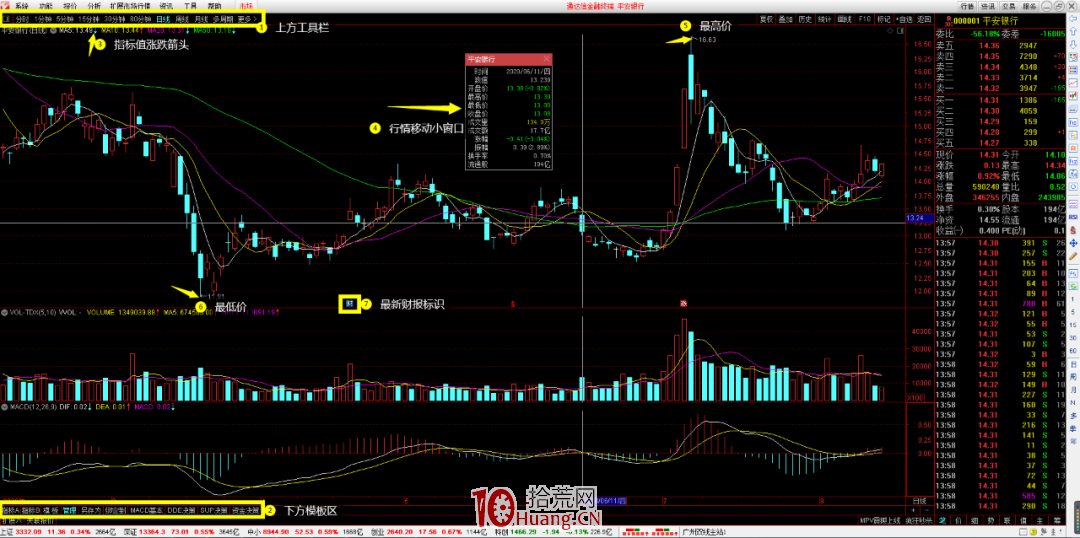
Task: Select the SUP决策 template
Action: (214, 510)
